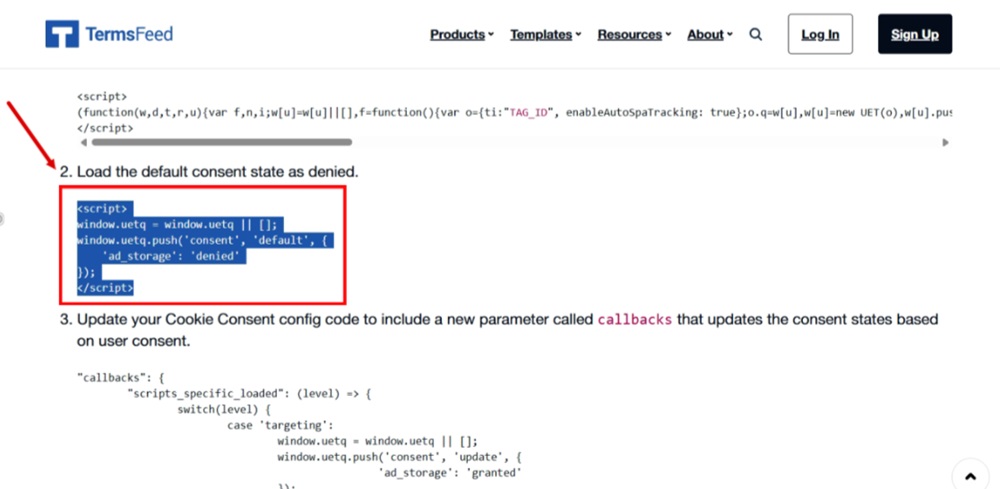The width and height of the screenshot is (1000, 489).
Task: Click the Log In button
Action: coord(820,34)
